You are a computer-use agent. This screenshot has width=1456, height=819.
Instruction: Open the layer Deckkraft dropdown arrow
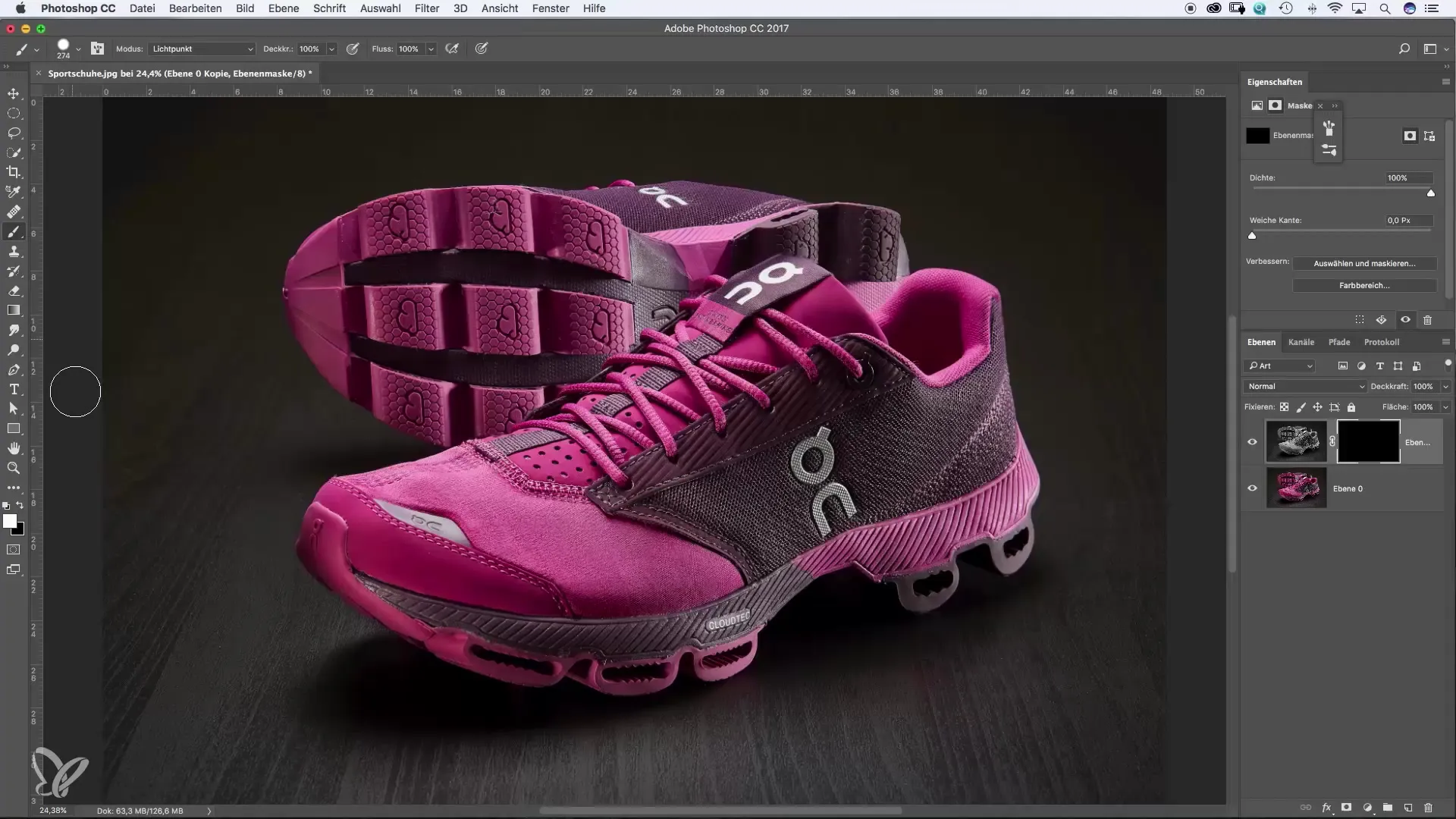click(1445, 386)
